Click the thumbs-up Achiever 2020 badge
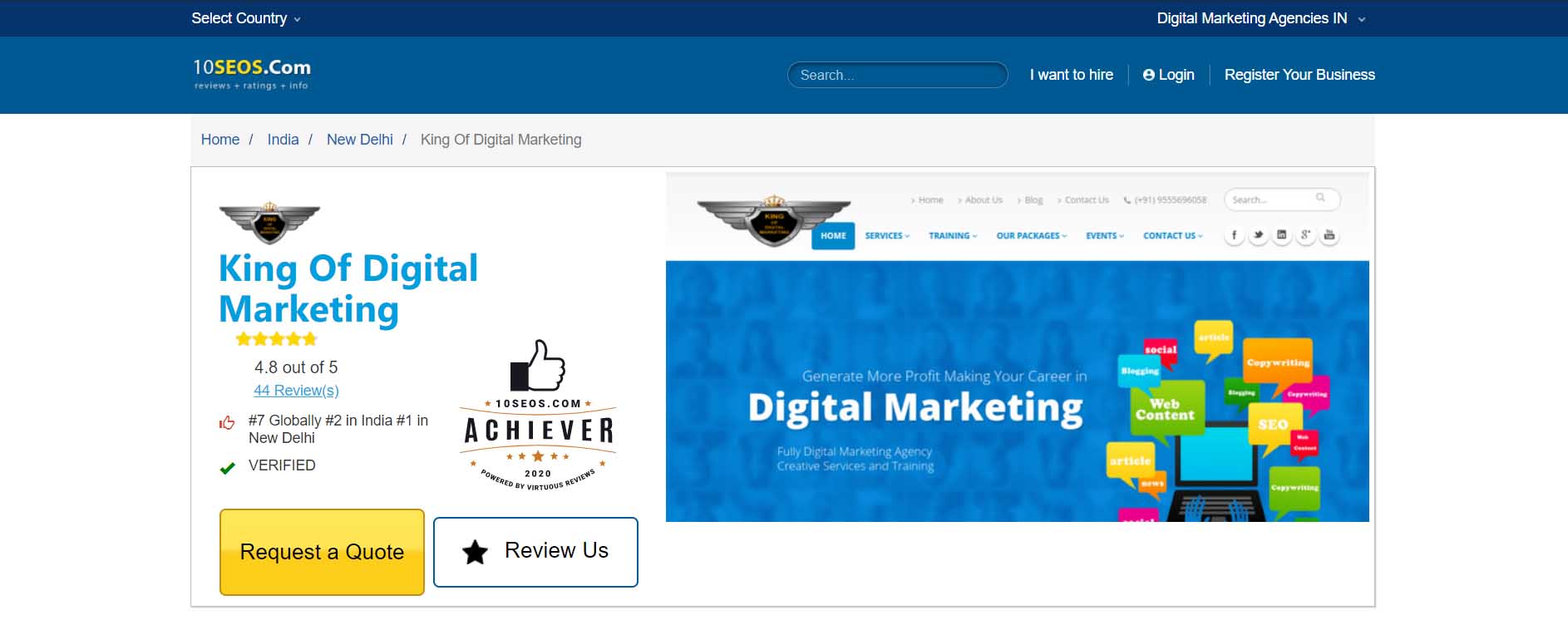 pyautogui.click(x=538, y=415)
